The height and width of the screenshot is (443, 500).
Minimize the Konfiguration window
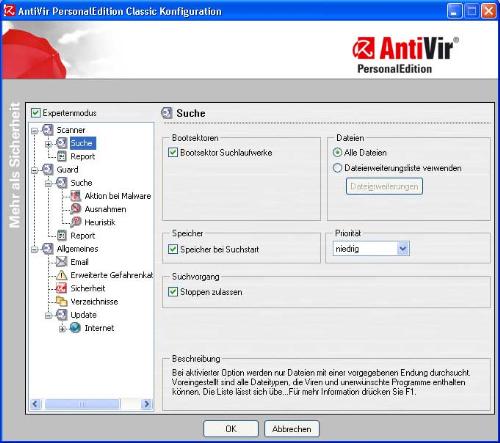tap(454, 11)
